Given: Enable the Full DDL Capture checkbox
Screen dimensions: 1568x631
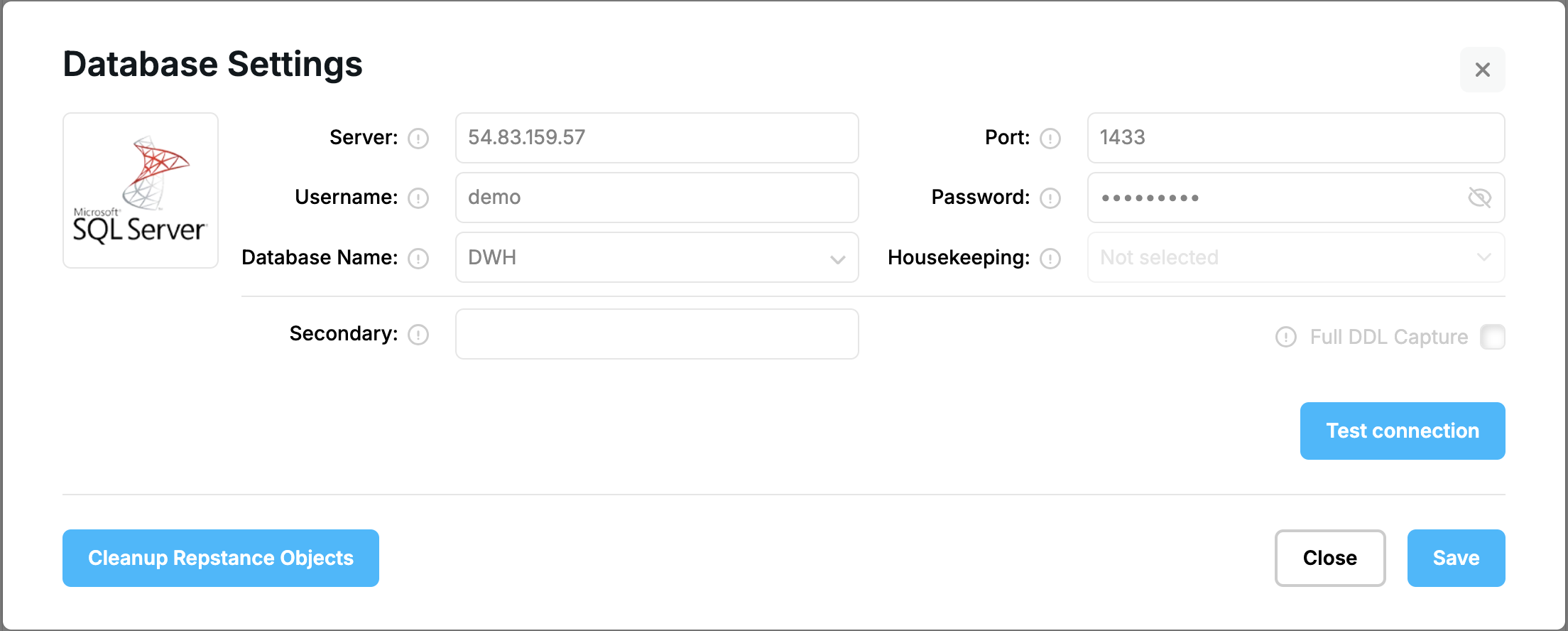Looking at the screenshot, I should tap(1493, 337).
